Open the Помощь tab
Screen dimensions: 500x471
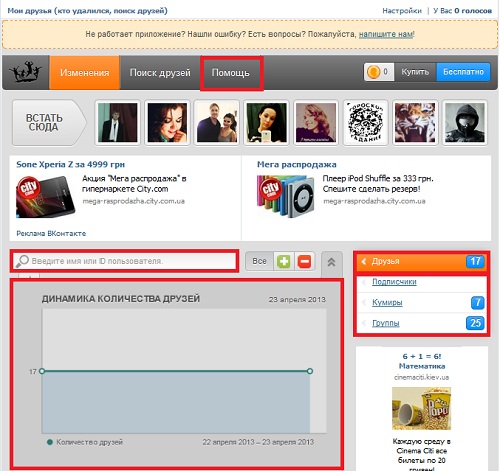231,73
